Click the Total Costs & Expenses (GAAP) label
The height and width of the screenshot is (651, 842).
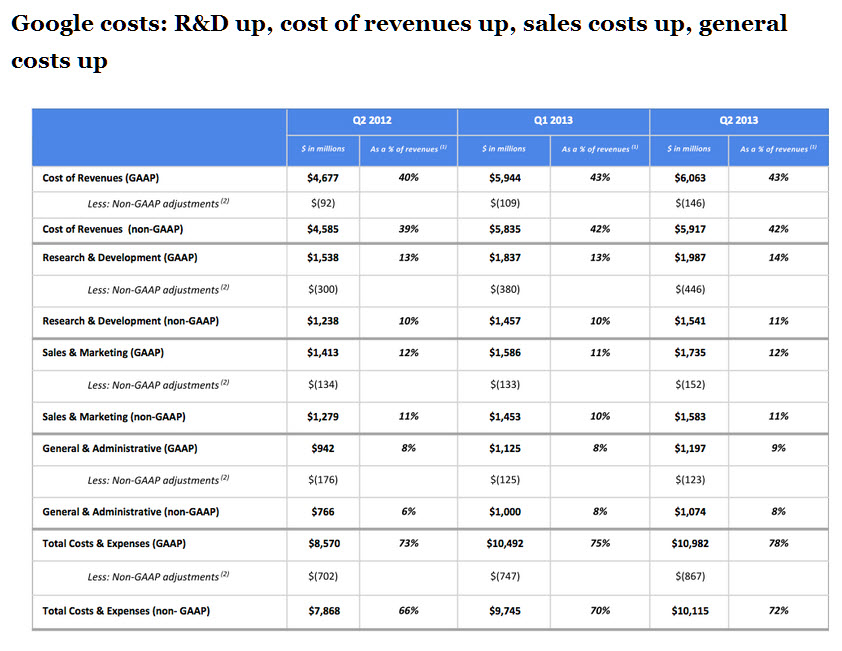pos(114,543)
